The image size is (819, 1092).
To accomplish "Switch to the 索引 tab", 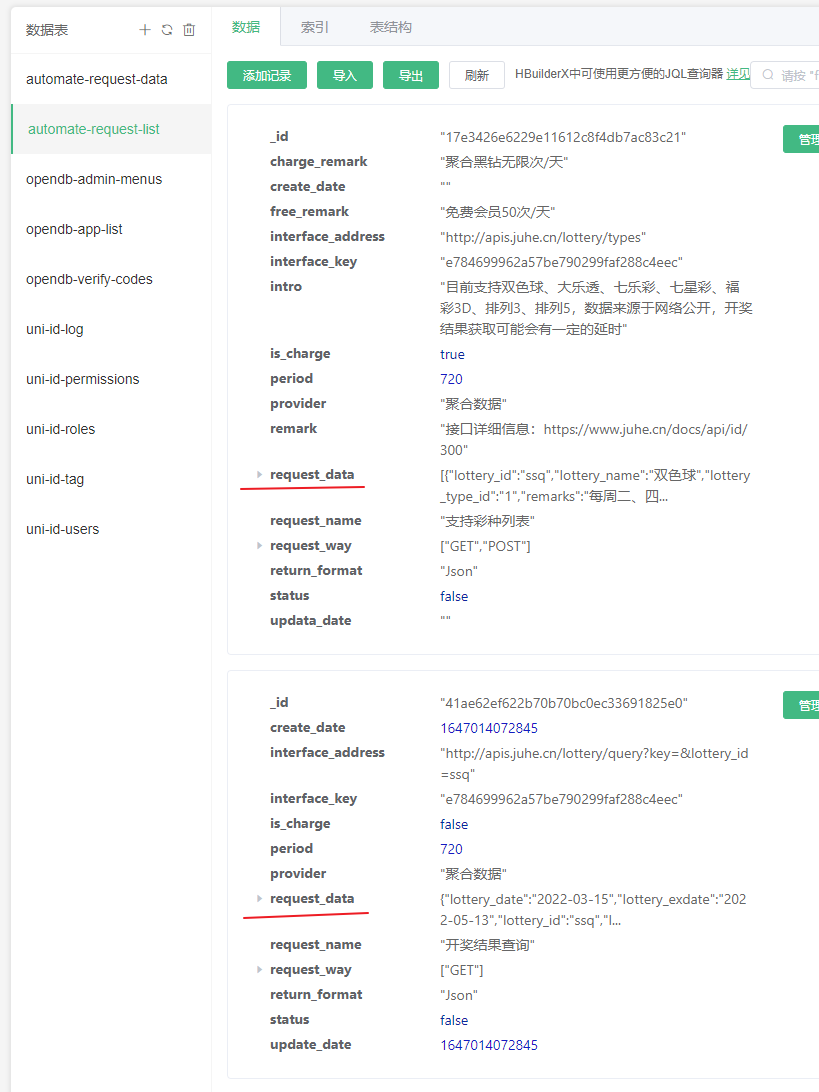I will (314, 27).
